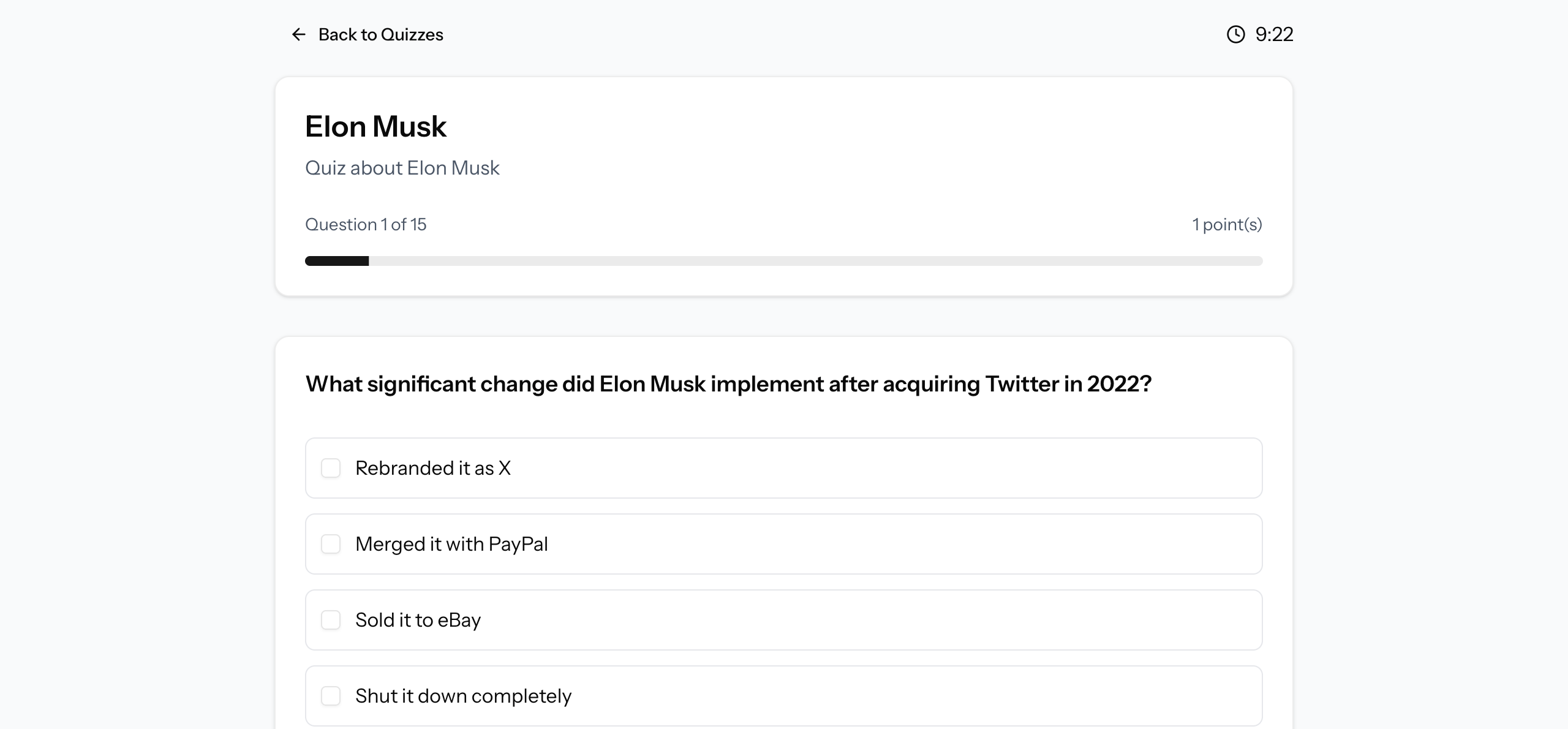Screen dimensions: 1568x729
Task: Click the clock icon beside the timer
Action: pos(1235,34)
